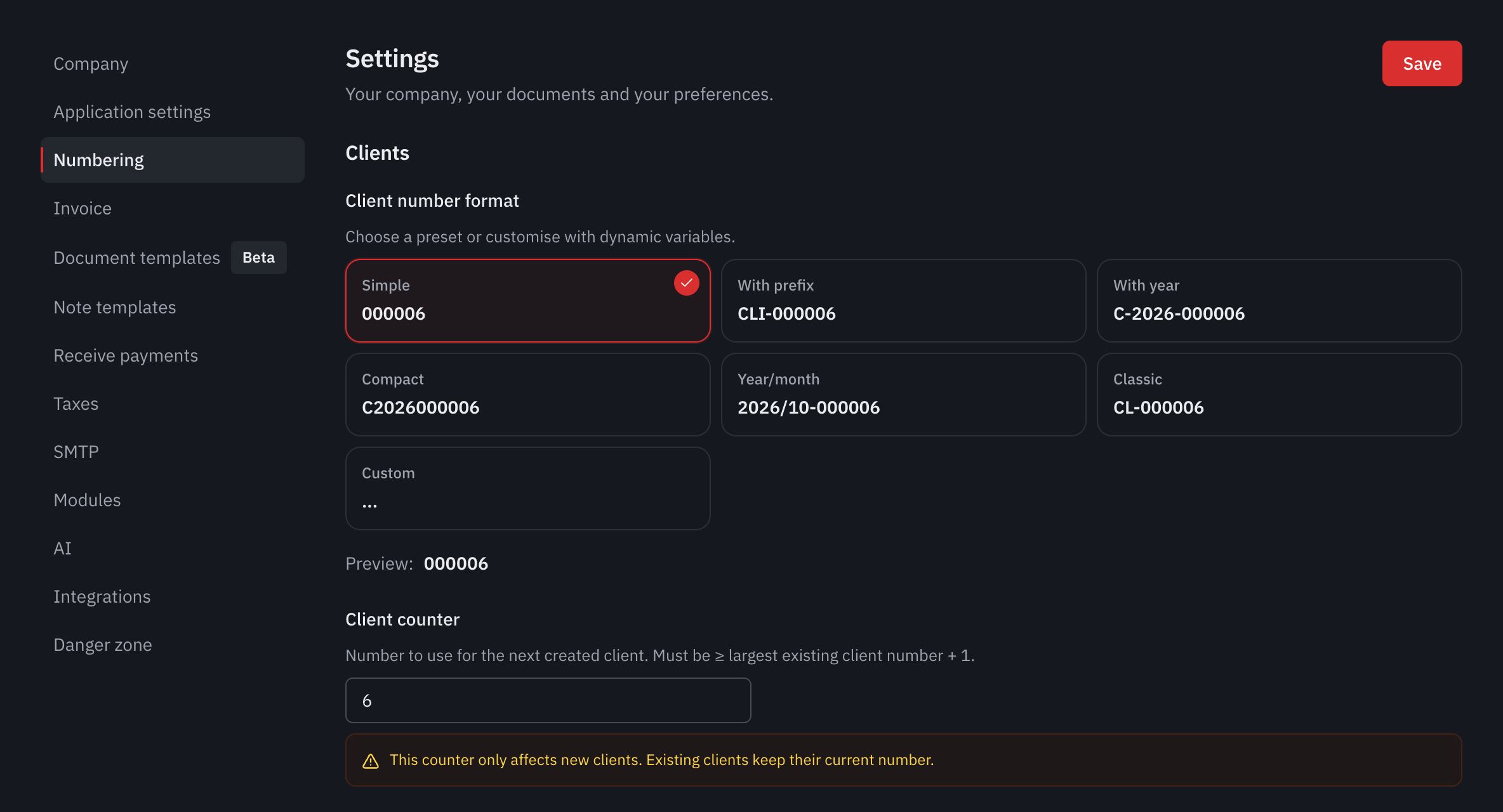Select the With year C-2026-000006 preset
This screenshot has width=1503, height=812.
(1279, 301)
